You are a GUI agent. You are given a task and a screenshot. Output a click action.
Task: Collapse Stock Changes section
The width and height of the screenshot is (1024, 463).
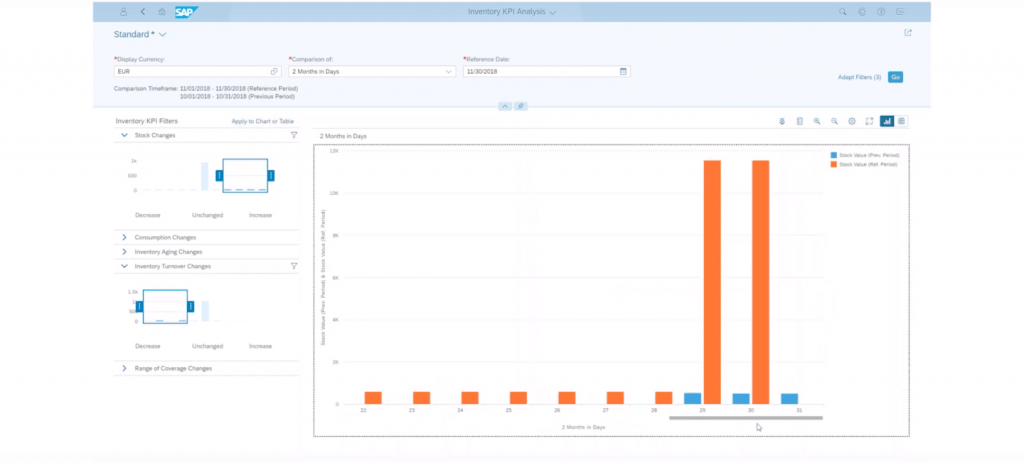pos(125,135)
